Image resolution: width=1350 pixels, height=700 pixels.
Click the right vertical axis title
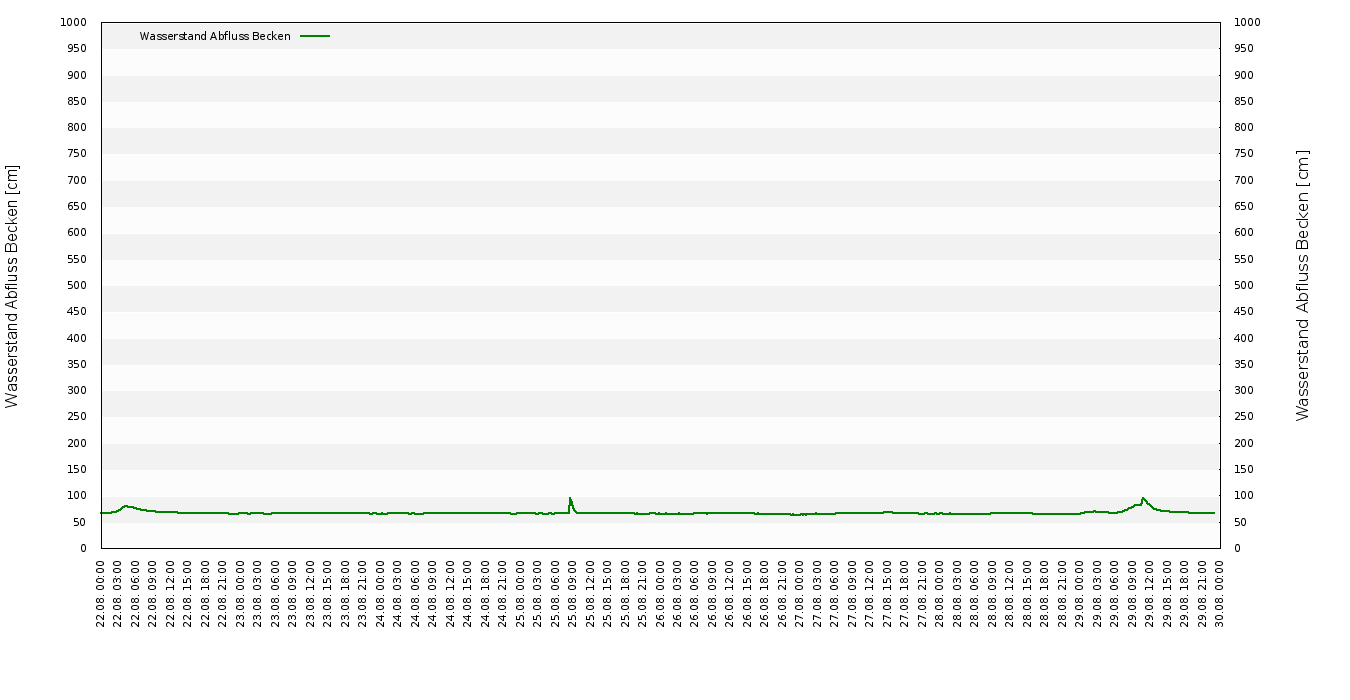[x=1302, y=285]
